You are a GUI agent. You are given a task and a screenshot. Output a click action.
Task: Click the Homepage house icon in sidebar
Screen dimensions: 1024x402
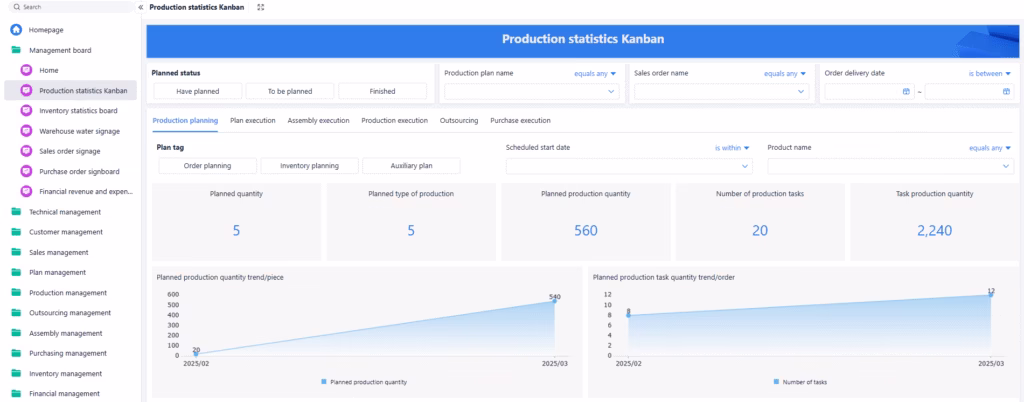pyautogui.click(x=16, y=30)
